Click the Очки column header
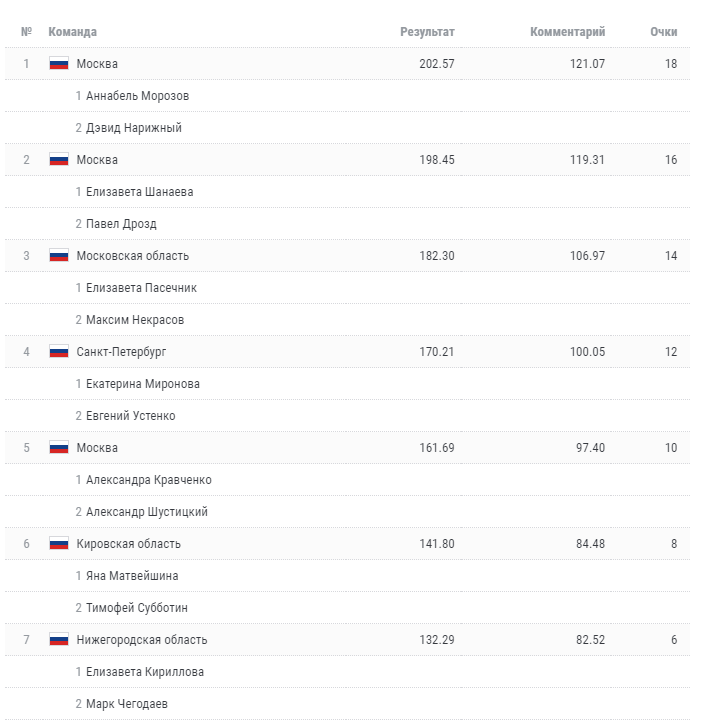This screenshot has width=705, height=722. [x=664, y=32]
